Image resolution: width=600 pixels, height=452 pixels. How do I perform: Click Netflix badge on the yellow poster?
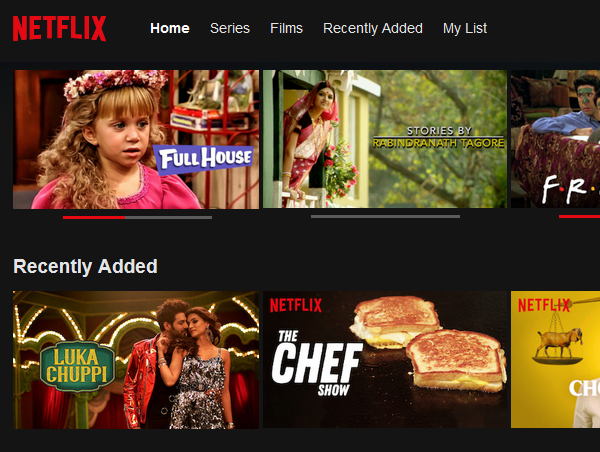(x=544, y=305)
